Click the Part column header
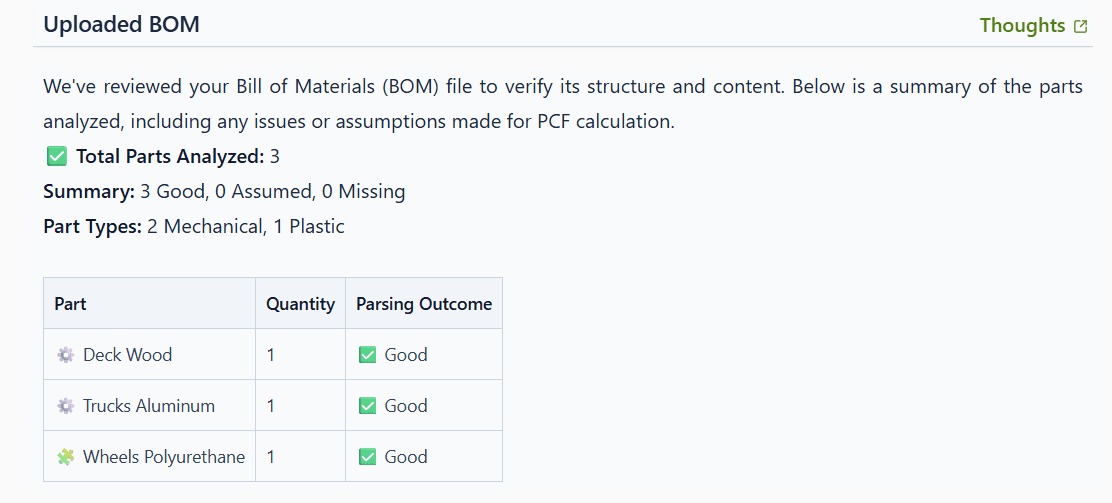Image resolution: width=1112 pixels, height=503 pixels. click(x=70, y=304)
